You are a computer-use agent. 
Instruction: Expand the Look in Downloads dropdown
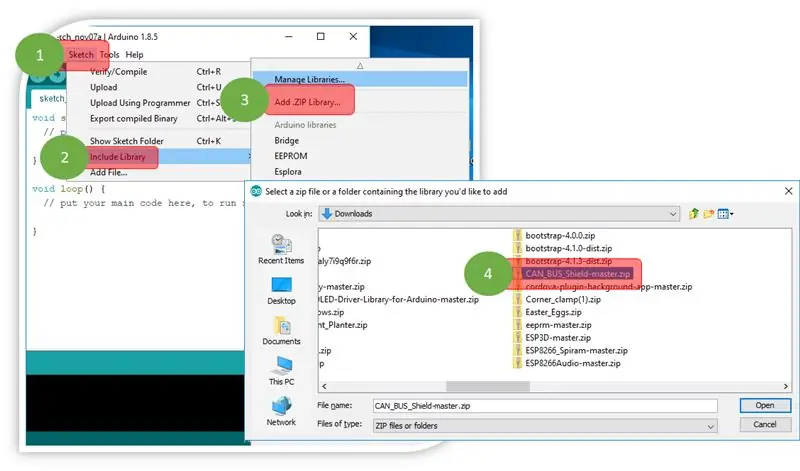pos(673,214)
